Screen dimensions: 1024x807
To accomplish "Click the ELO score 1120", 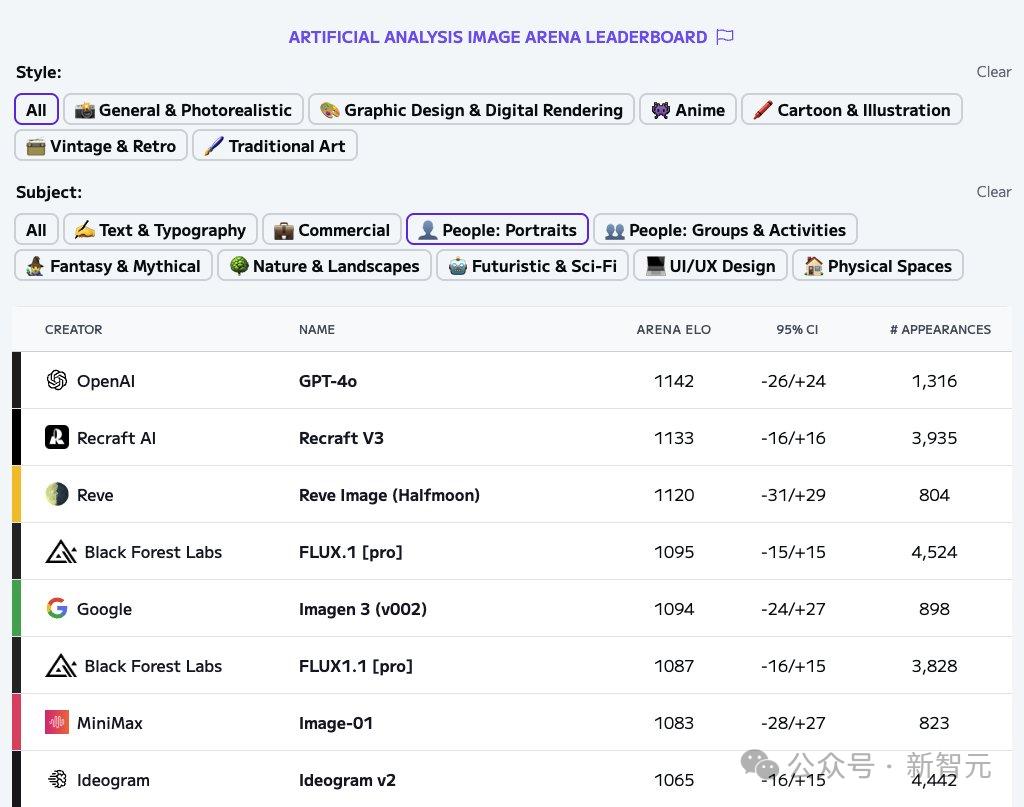I will click(x=674, y=495).
